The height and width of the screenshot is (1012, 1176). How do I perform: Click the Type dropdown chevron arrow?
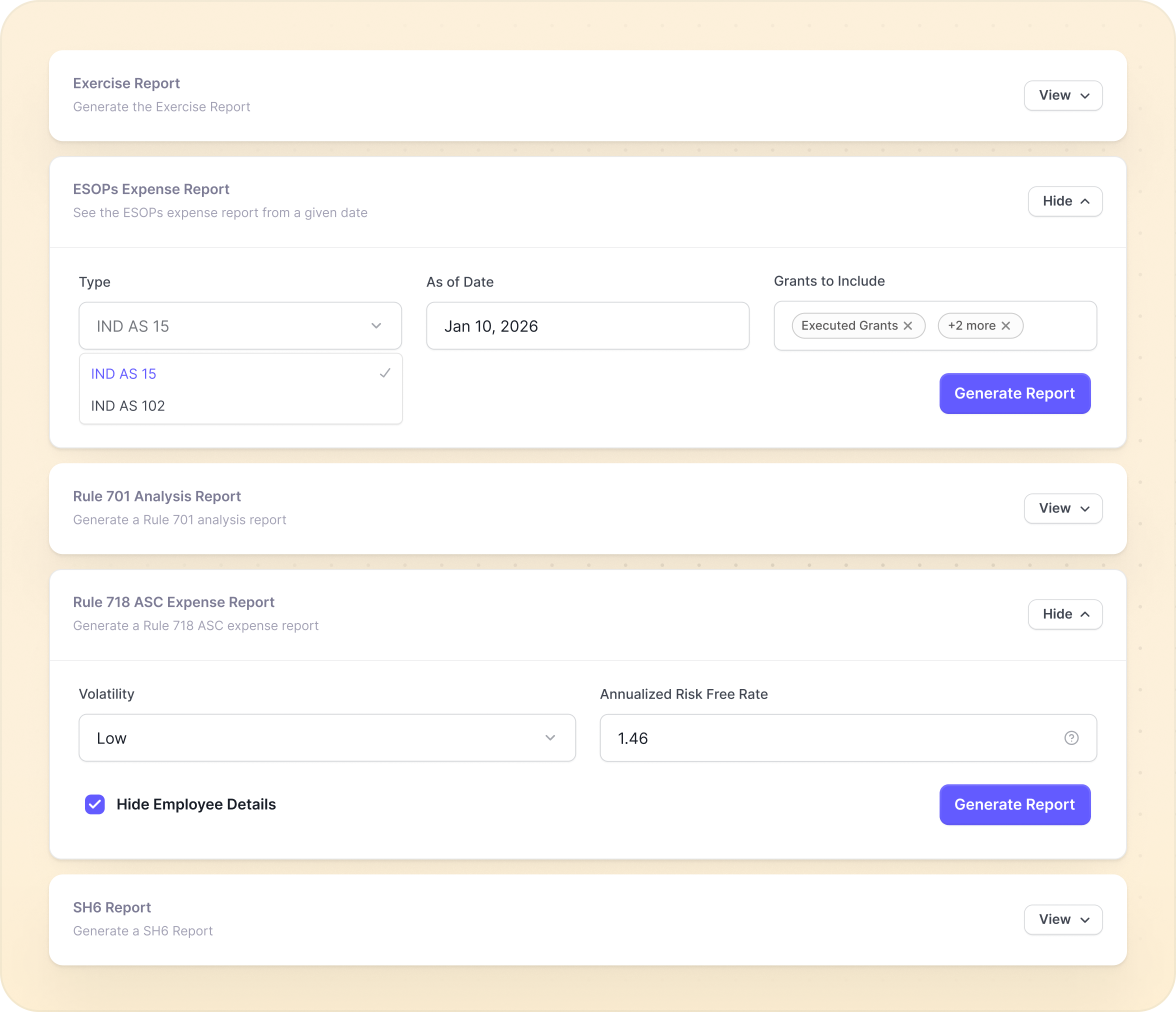point(375,326)
